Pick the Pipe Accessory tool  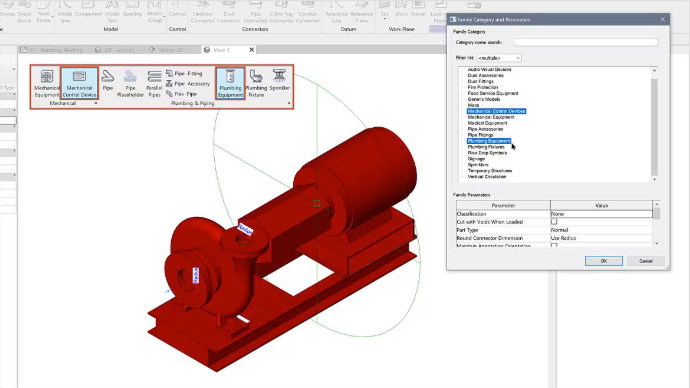pyautogui.click(x=188, y=84)
